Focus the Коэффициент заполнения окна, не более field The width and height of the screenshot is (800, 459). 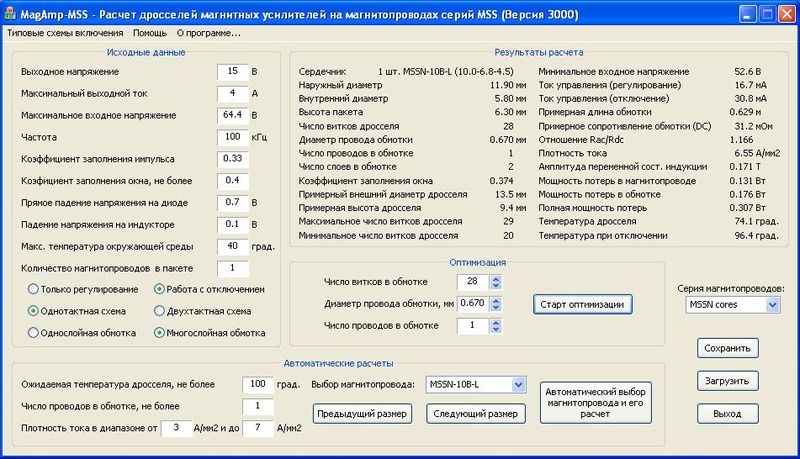pos(233,181)
